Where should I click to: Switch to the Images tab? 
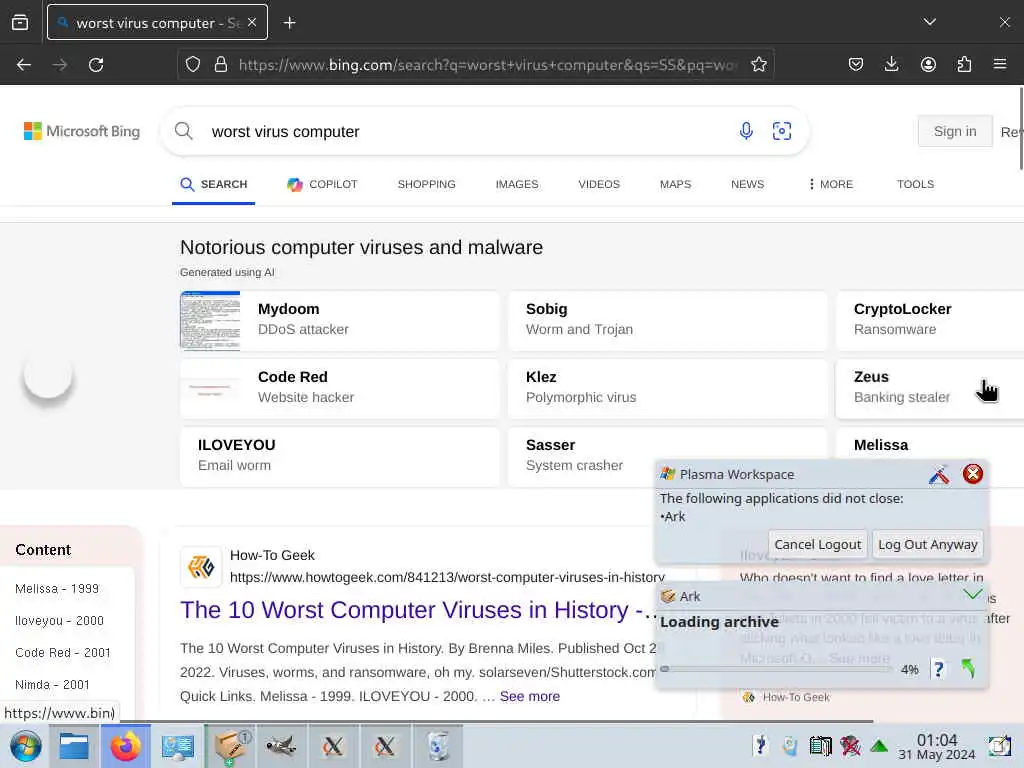[517, 185]
